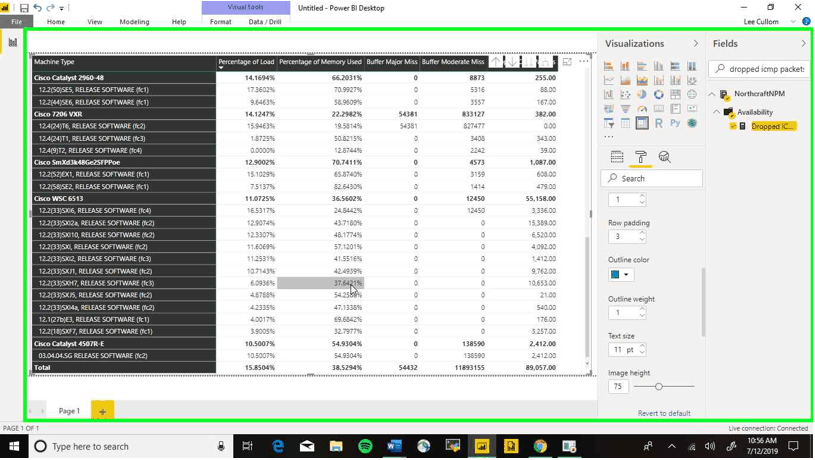The width and height of the screenshot is (815, 460).
Task: Click the formatting Search box
Action: 651,178
